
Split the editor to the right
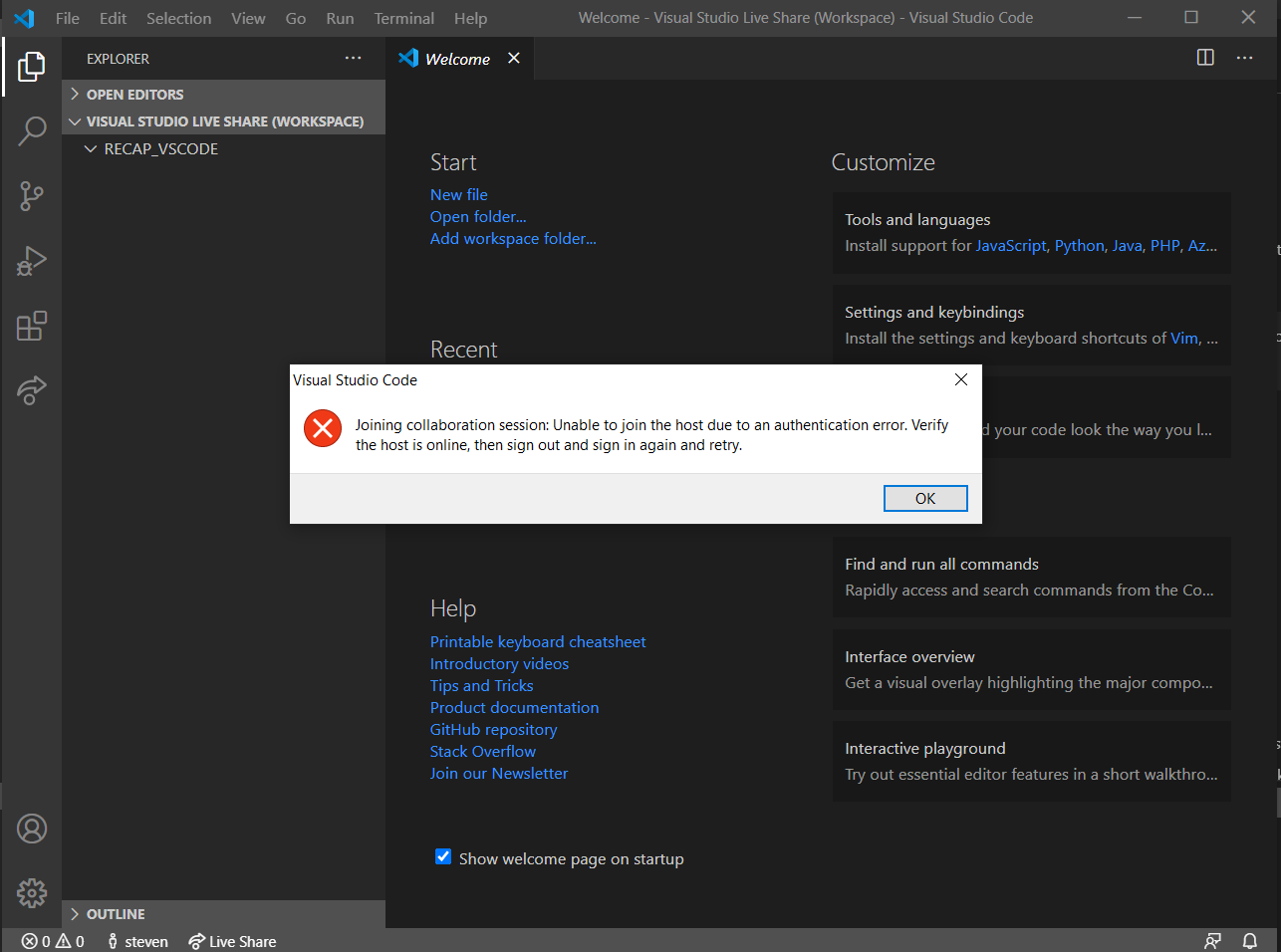click(1205, 58)
